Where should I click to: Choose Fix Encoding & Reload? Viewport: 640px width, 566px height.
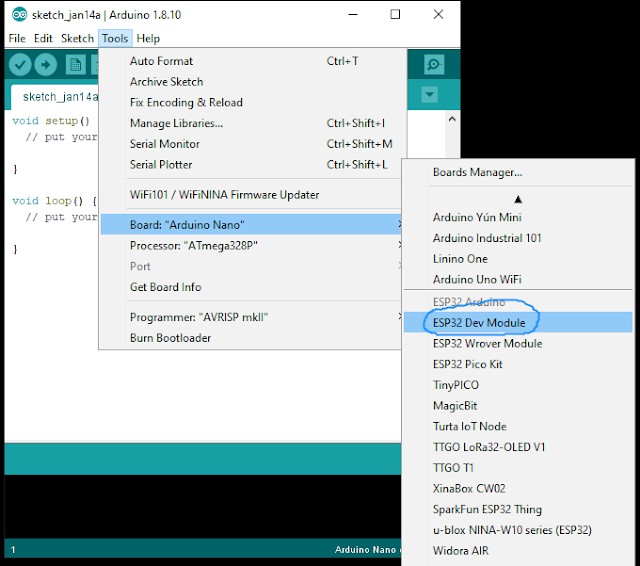click(x=253, y=102)
